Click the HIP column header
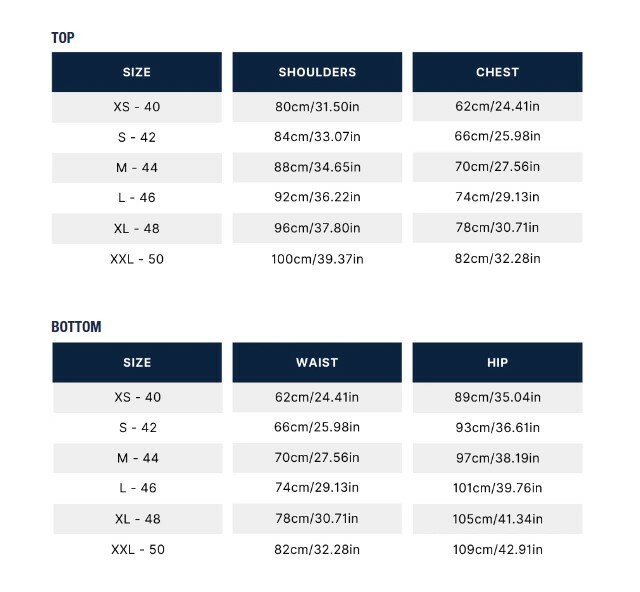Viewport: 640px width, 592px height. (497, 362)
